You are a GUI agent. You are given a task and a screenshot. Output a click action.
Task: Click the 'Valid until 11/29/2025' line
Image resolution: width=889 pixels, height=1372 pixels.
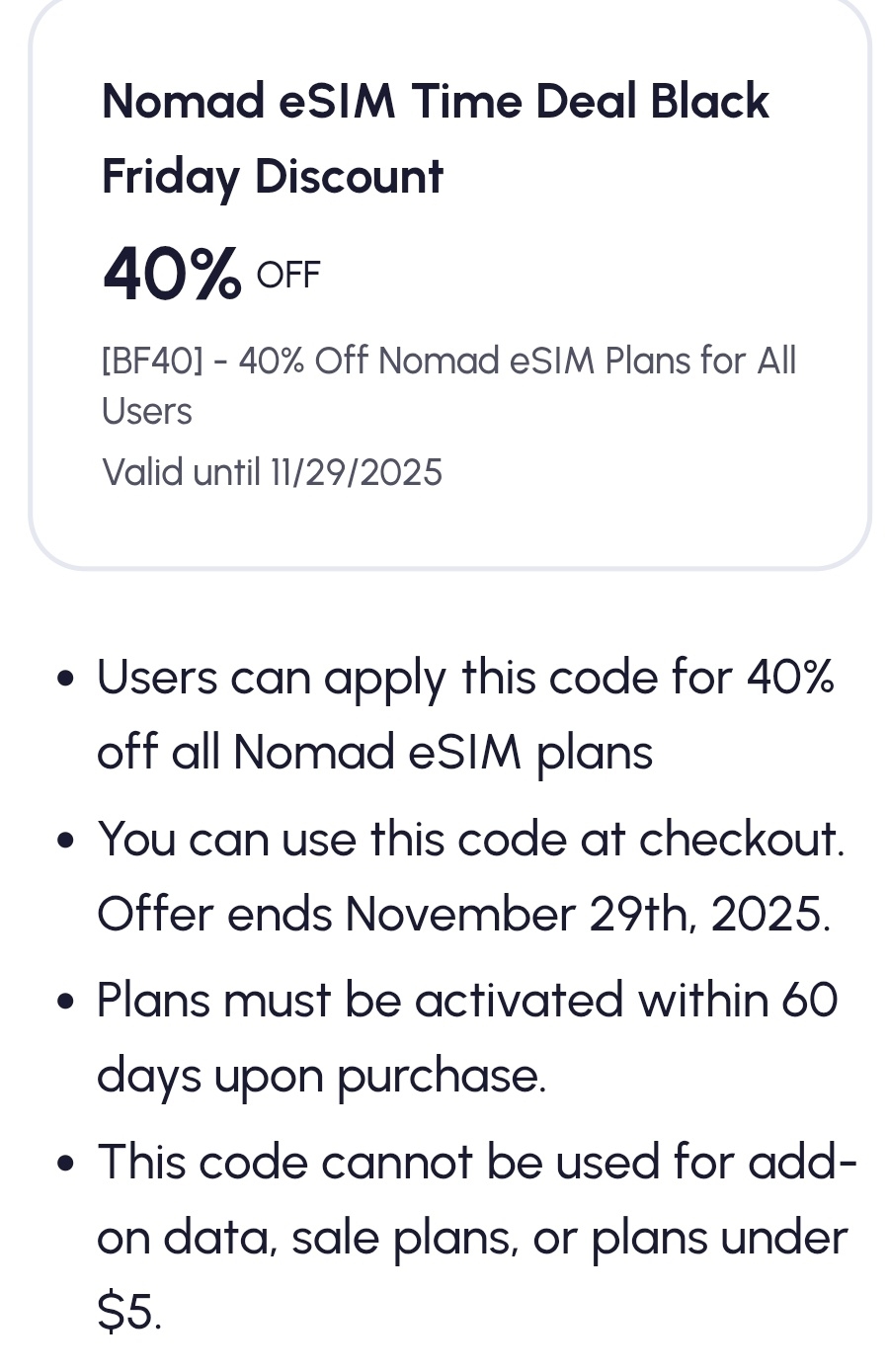(272, 472)
